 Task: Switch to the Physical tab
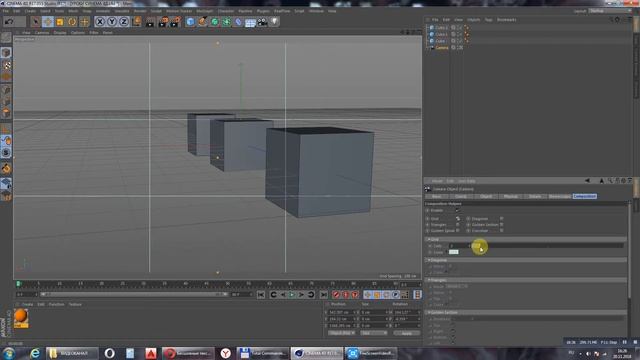511,196
